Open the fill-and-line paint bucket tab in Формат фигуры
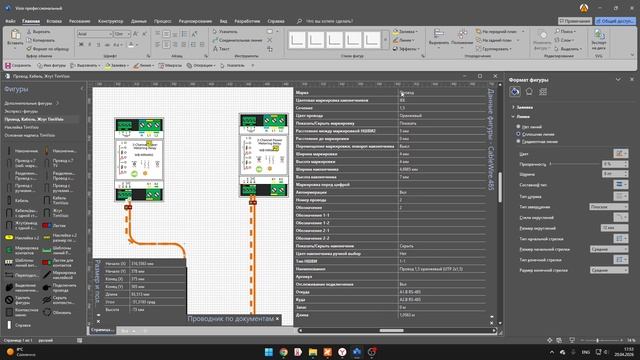The image size is (640, 360). pyautogui.click(x=515, y=92)
